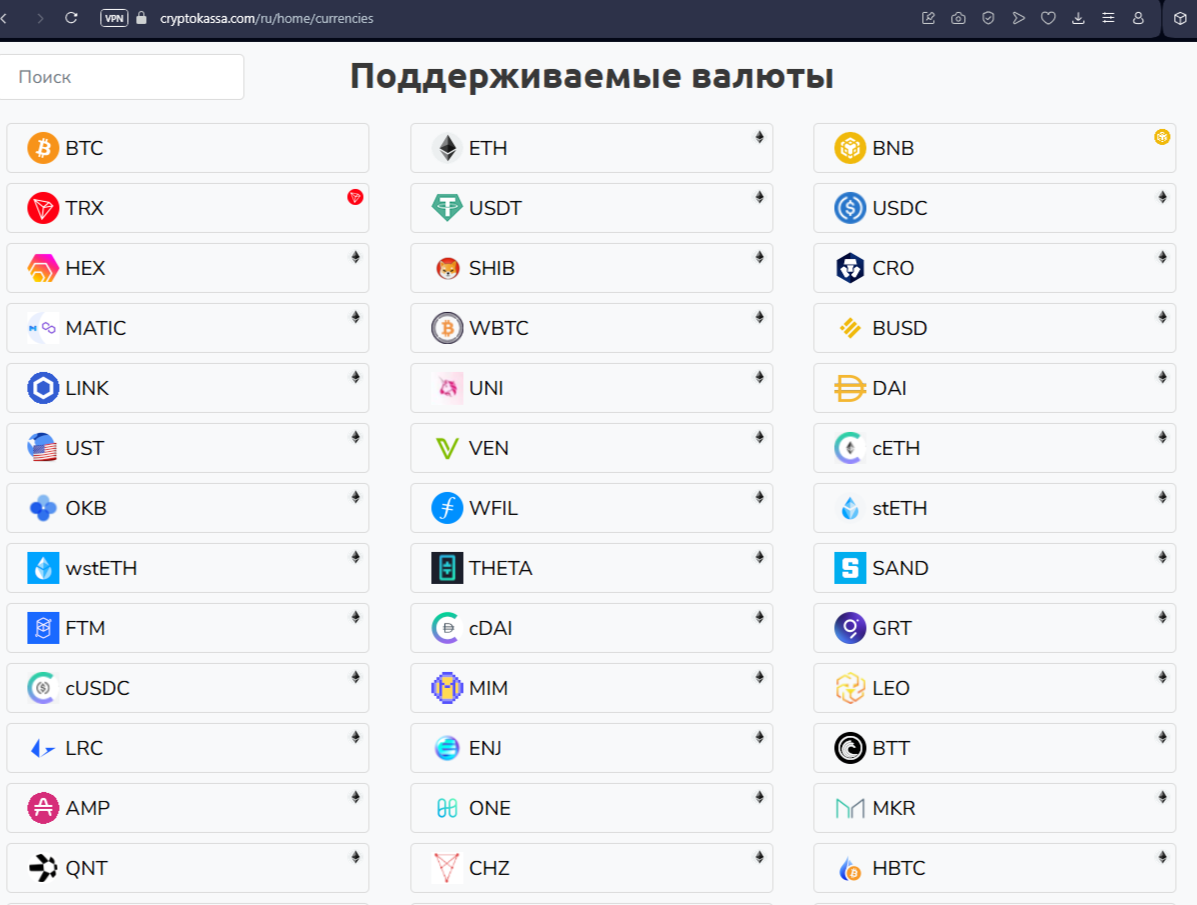The width and height of the screenshot is (1197, 905).
Task: Click the LINK Chainlink hexagon icon
Action: point(43,388)
